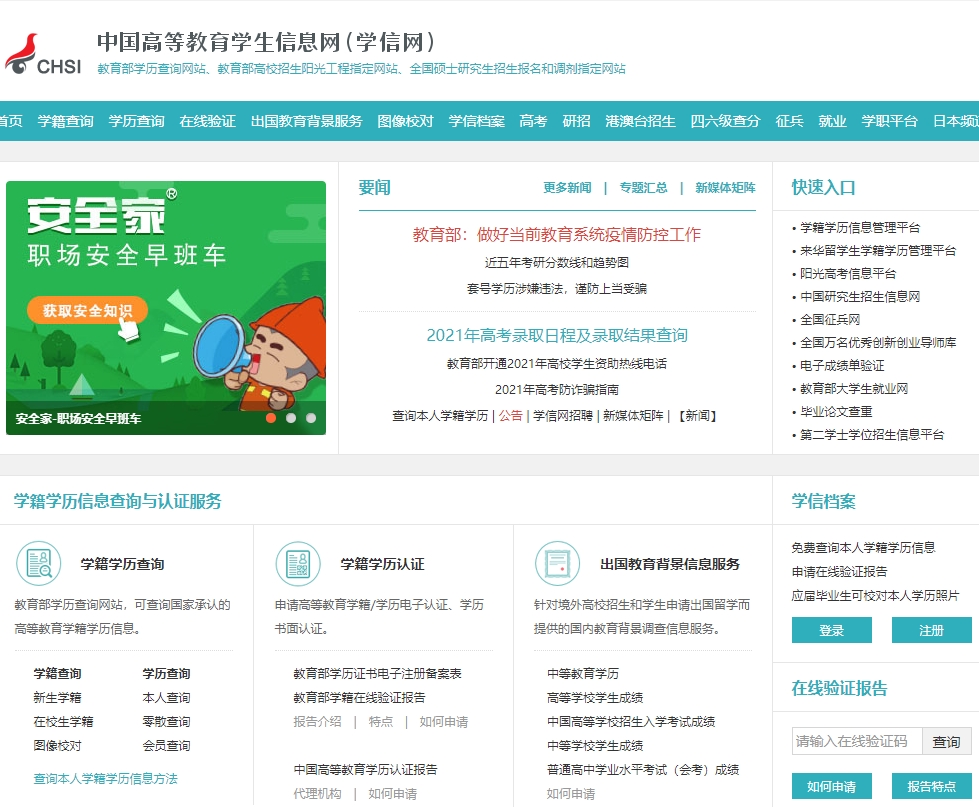Open 中等教育学历 link
The width and height of the screenshot is (979, 807).
tap(583, 674)
